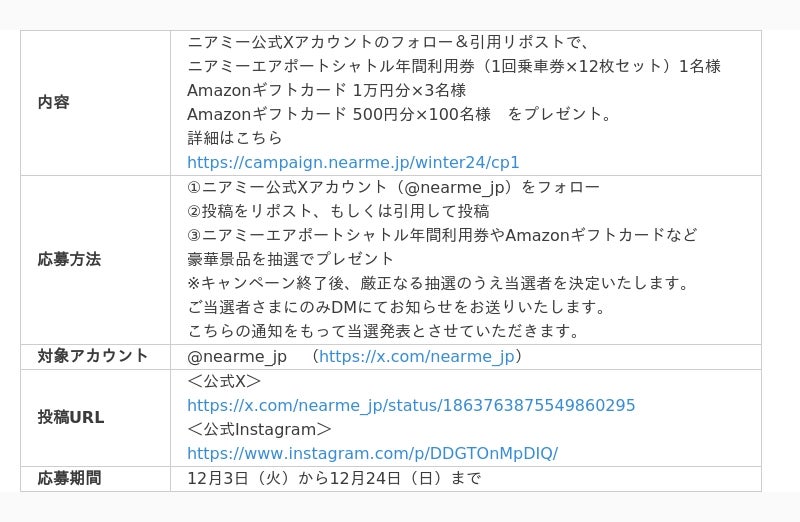Open the Instagram post URL

(372, 453)
